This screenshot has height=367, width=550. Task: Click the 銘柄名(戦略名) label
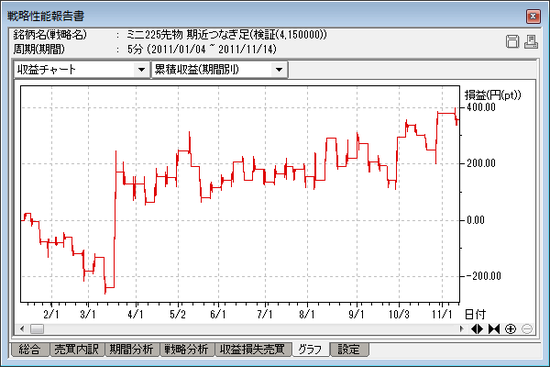[x=50, y=34]
